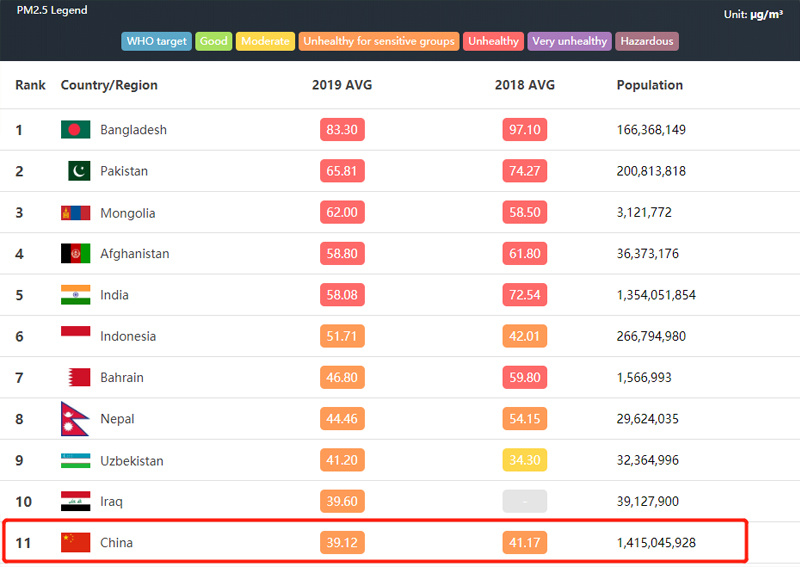800x567 pixels.
Task: Click Iraq's 2019 value 39.60
Action: [x=342, y=501]
